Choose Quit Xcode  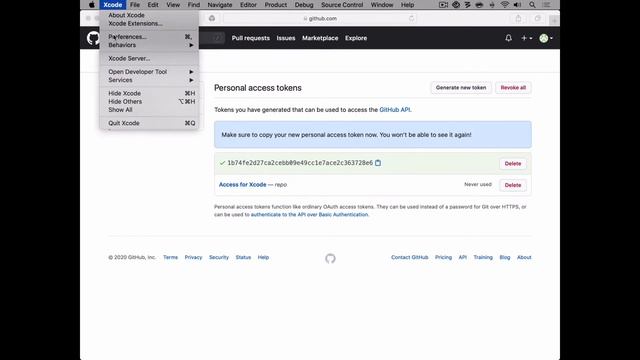[149, 123]
